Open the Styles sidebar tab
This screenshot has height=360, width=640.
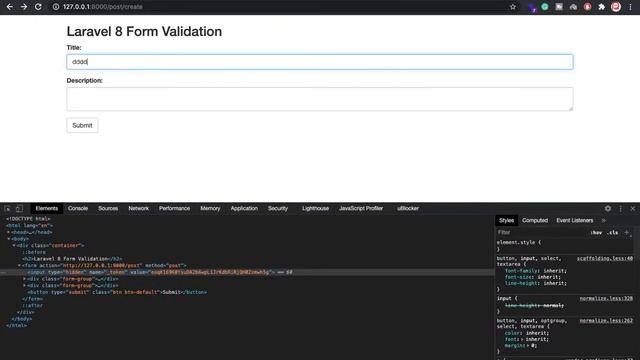506,220
